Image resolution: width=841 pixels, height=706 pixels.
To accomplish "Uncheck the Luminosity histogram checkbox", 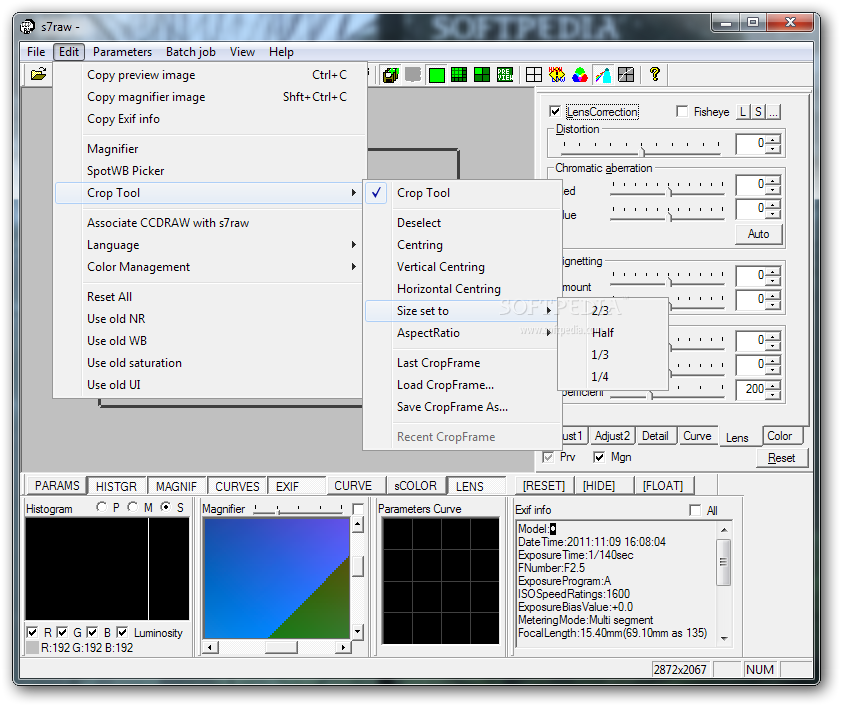I will click(x=122, y=633).
